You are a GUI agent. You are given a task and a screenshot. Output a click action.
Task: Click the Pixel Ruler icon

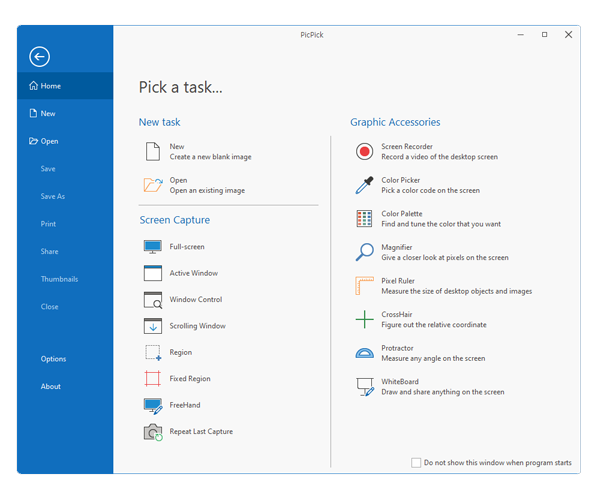tap(365, 286)
